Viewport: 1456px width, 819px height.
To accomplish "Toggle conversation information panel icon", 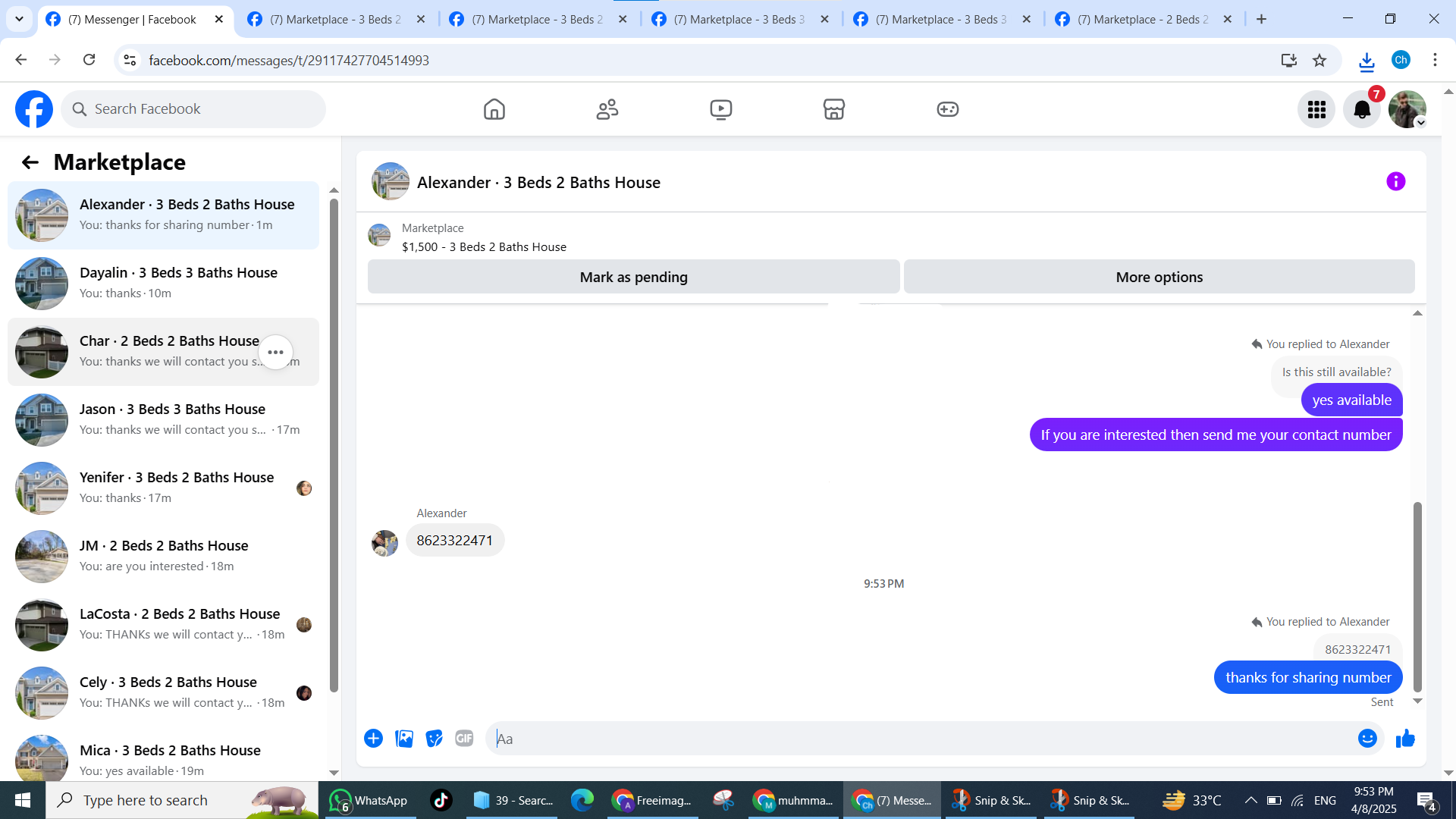I will click(1395, 181).
